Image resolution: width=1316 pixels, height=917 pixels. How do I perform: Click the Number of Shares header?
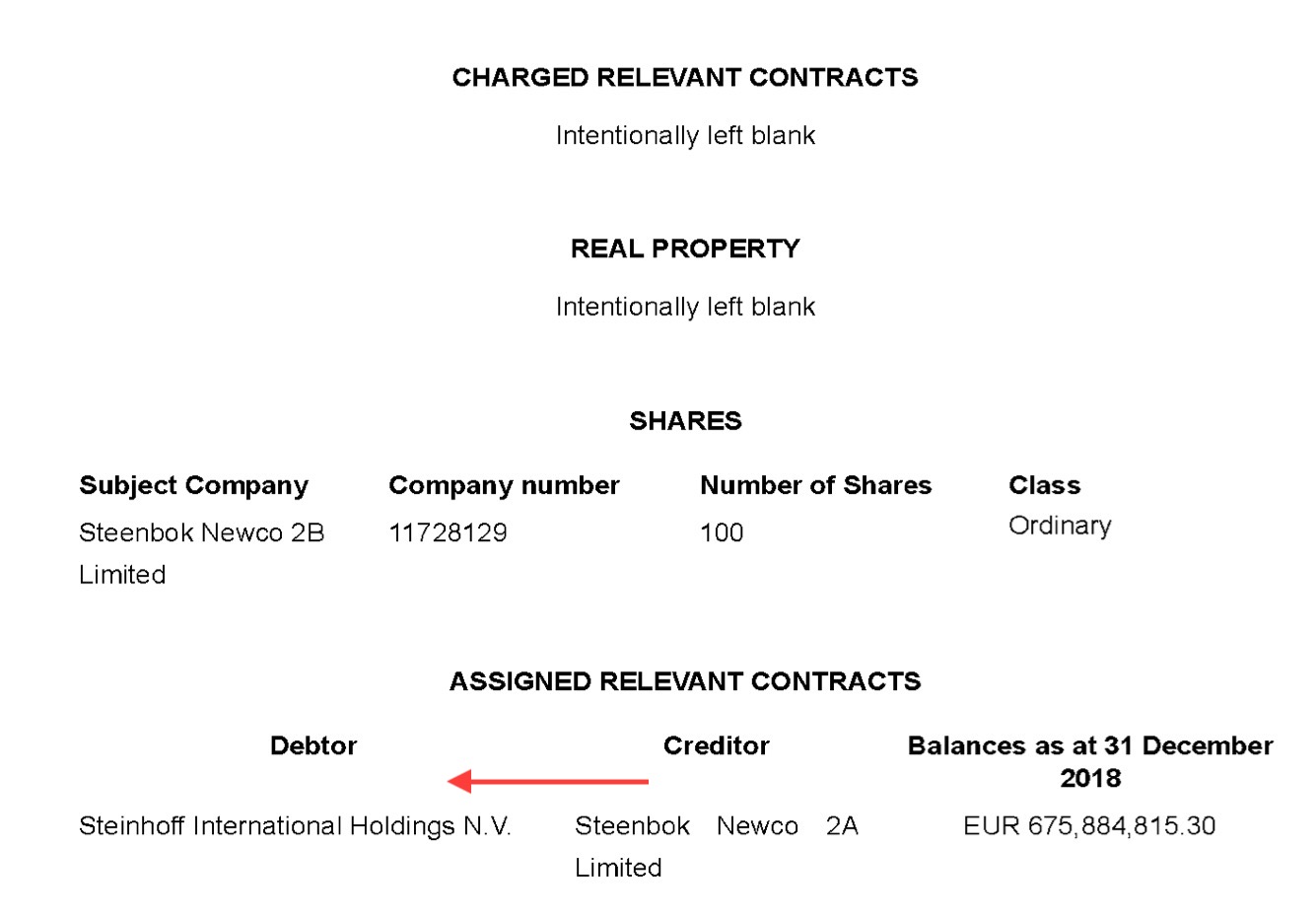(x=815, y=485)
